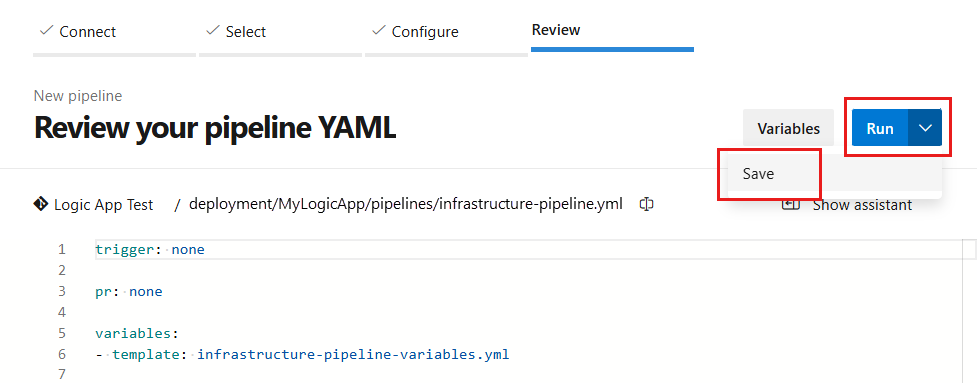Click the Show assistant panel icon

[x=791, y=204]
